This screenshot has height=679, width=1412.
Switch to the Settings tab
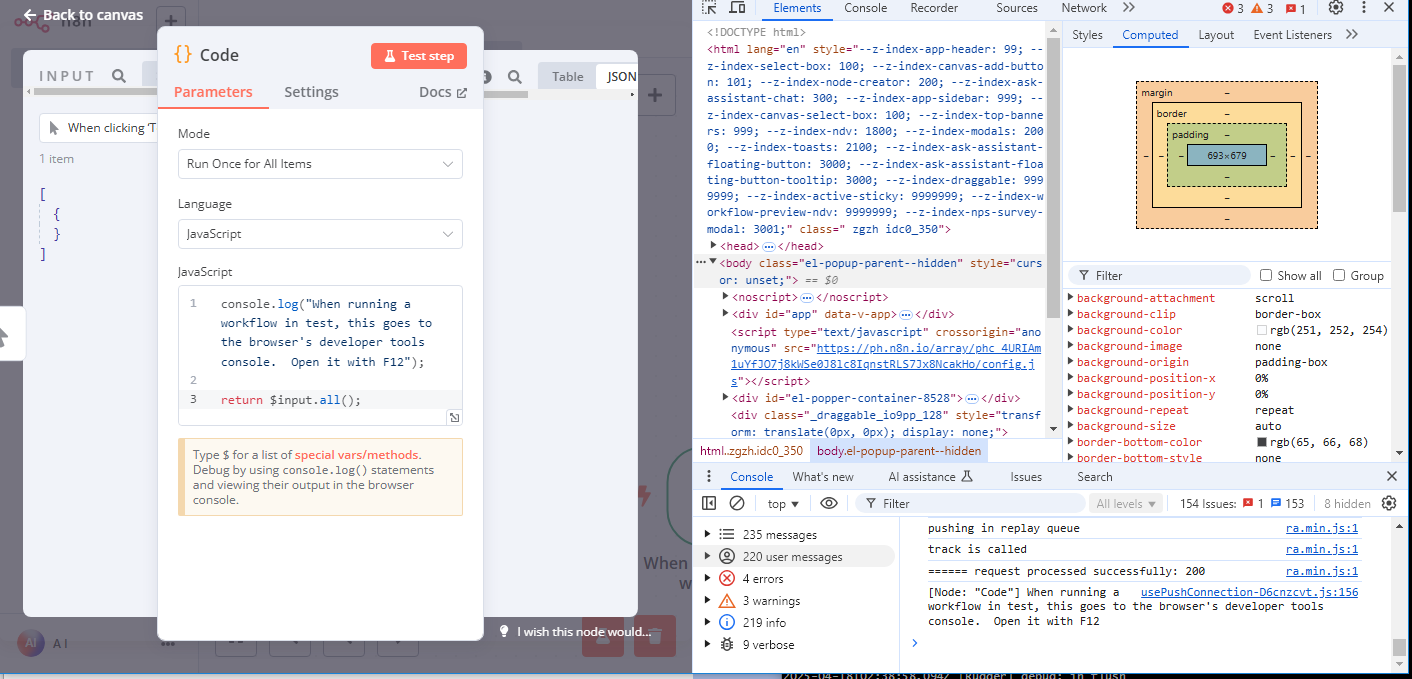pyautogui.click(x=311, y=92)
